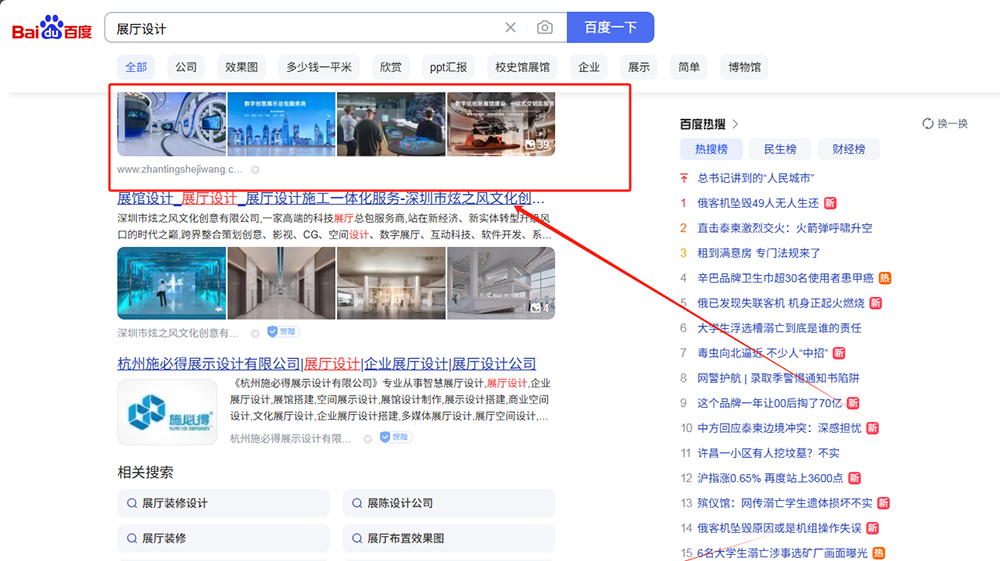Viewport: 1000px width, 561px height.
Task: Click inside the 展厅设计 search input field
Action: pyautogui.click(x=300, y=28)
